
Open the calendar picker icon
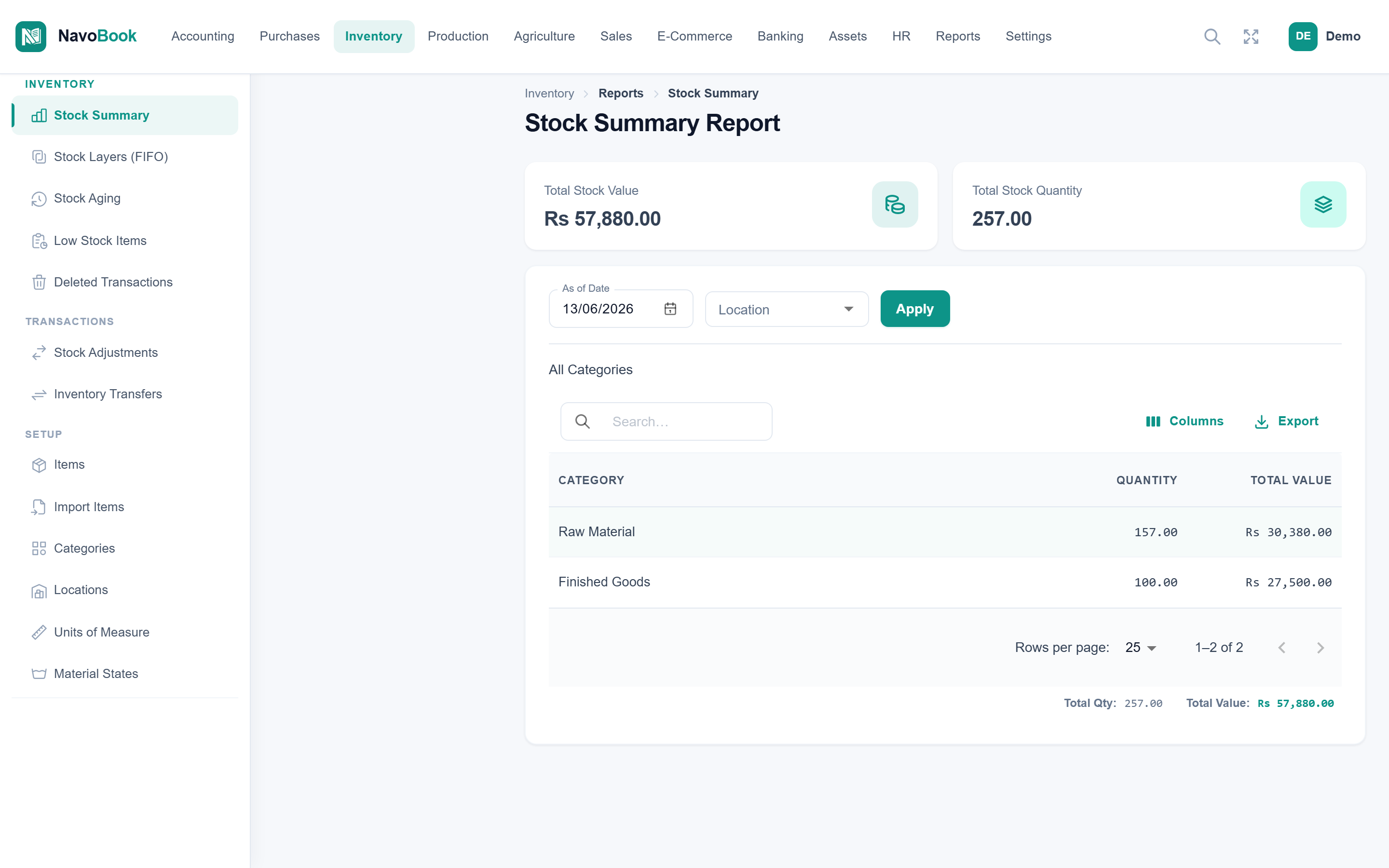[670, 309]
